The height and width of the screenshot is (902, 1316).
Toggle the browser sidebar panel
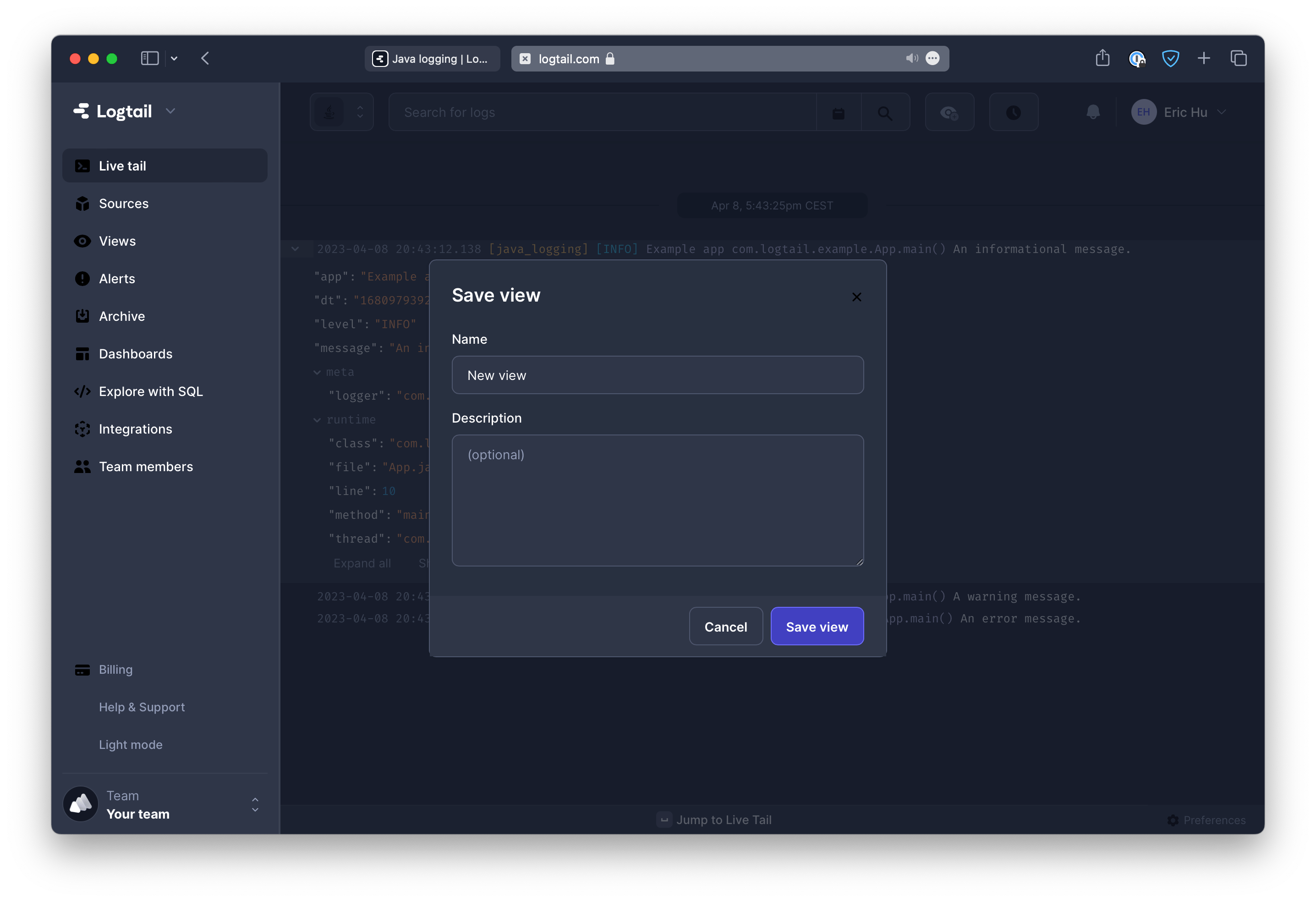click(149, 58)
